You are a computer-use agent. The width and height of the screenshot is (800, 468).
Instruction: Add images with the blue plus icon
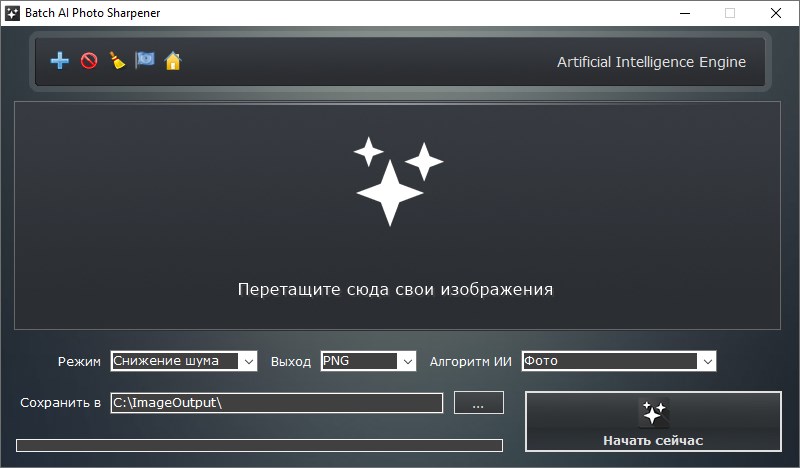click(60, 61)
